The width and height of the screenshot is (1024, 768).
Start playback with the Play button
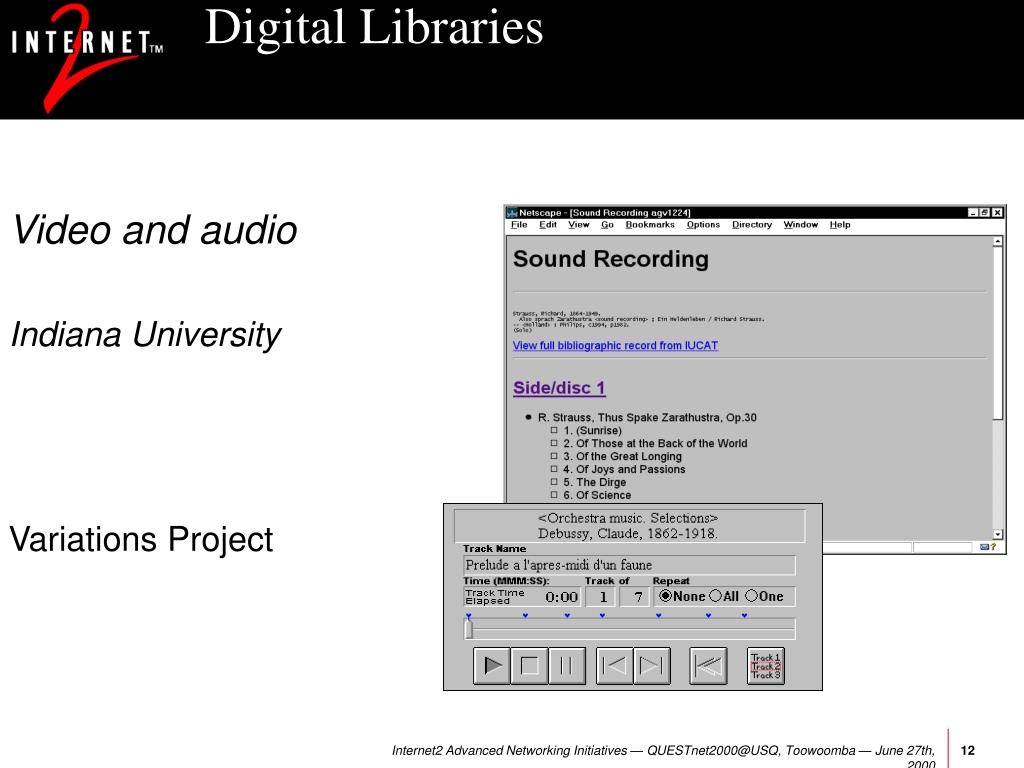click(492, 665)
